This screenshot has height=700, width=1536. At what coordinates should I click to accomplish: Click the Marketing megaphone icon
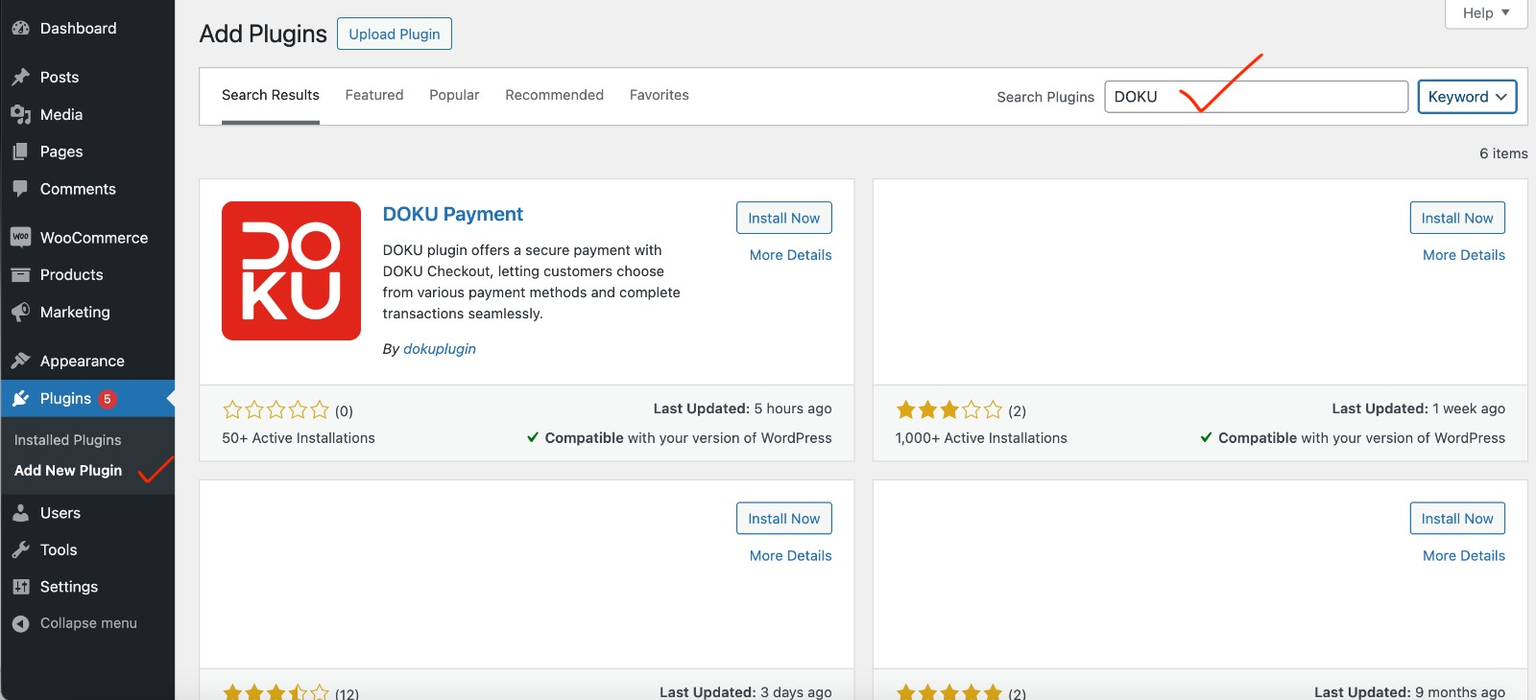(x=20, y=312)
